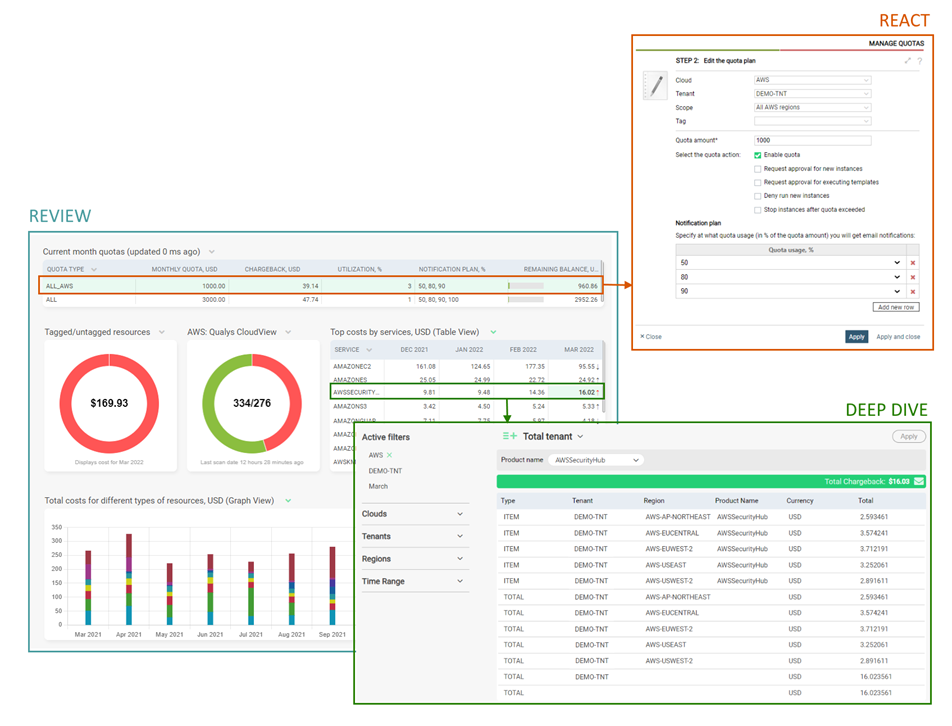Image resolution: width=952 pixels, height=726 pixels.
Task: Open the Product name AWSSecurityHub dropdown
Action: click(596, 460)
